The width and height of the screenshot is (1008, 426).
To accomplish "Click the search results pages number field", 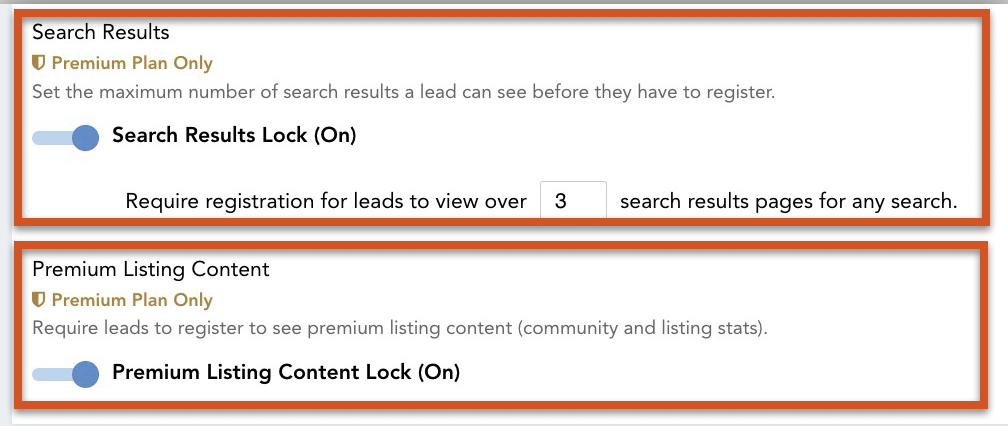I will tap(573, 201).
